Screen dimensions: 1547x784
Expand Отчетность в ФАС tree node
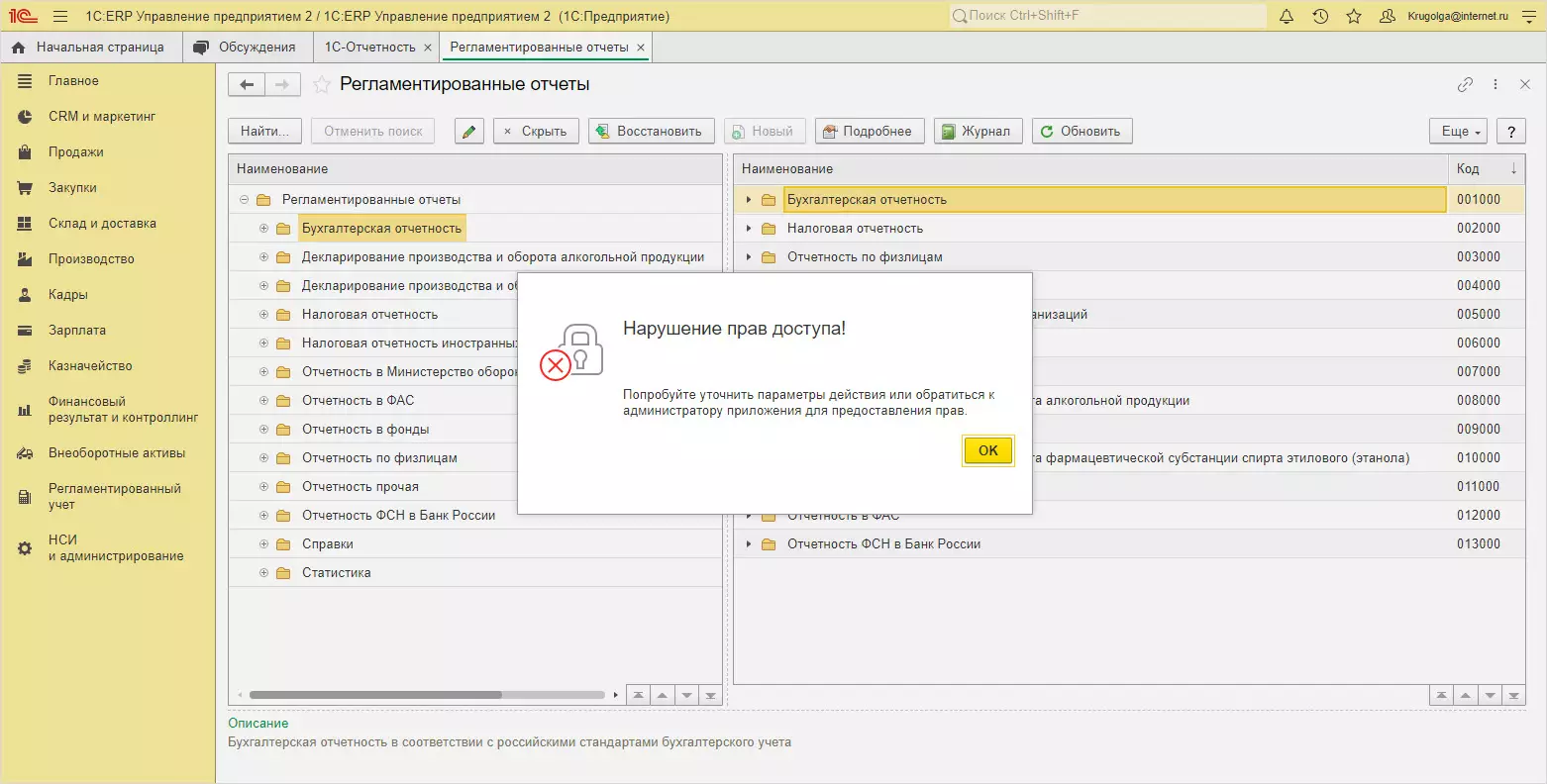point(263,401)
